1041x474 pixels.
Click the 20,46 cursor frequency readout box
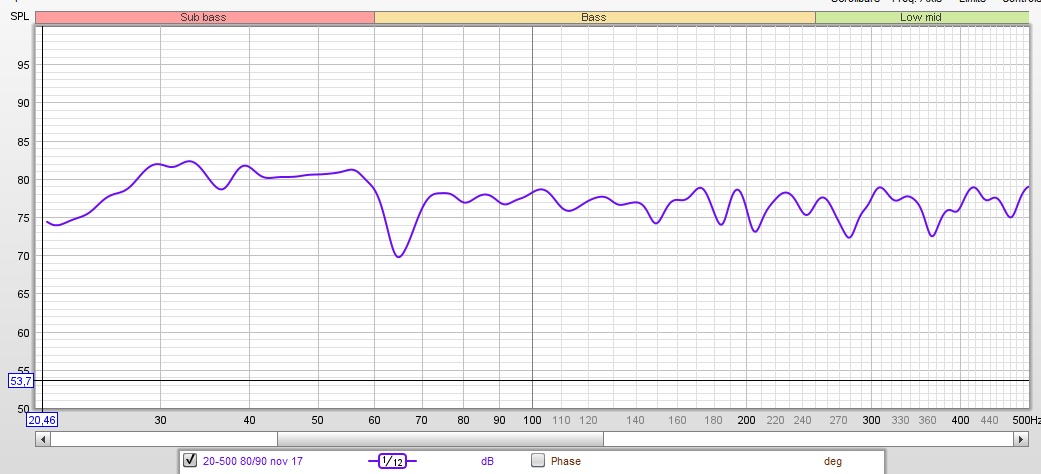pyautogui.click(x=41, y=420)
